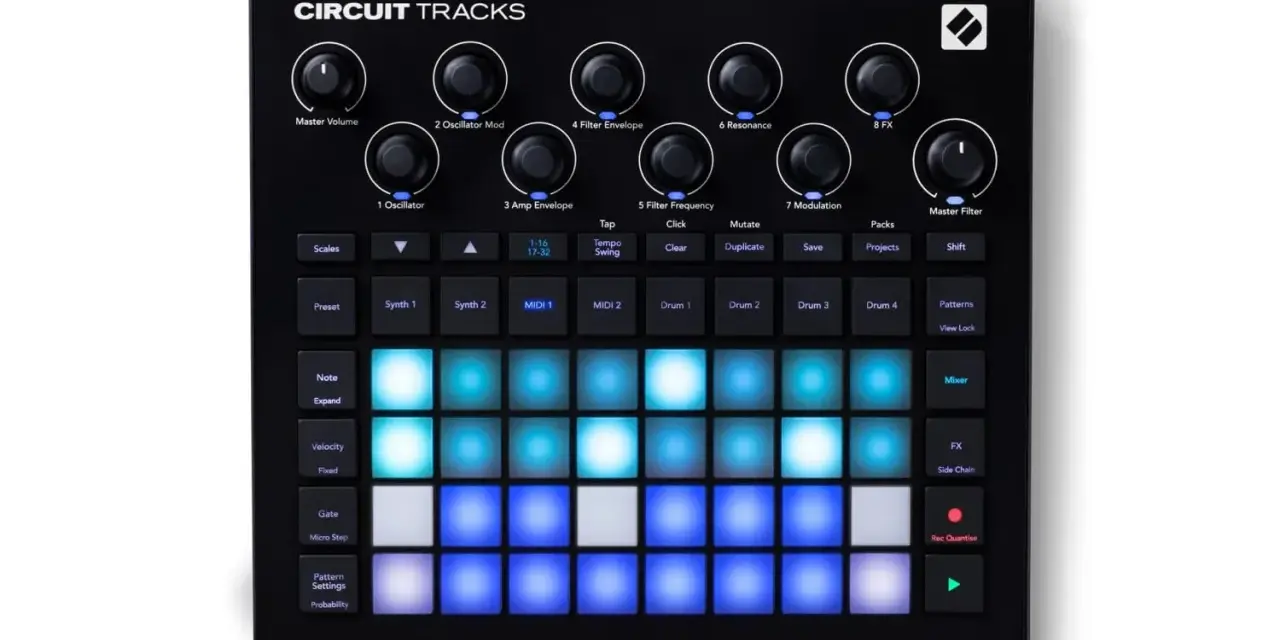The width and height of the screenshot is (1280, 640).
Task: Tap the Duplicate button
Action: [744, 247]
